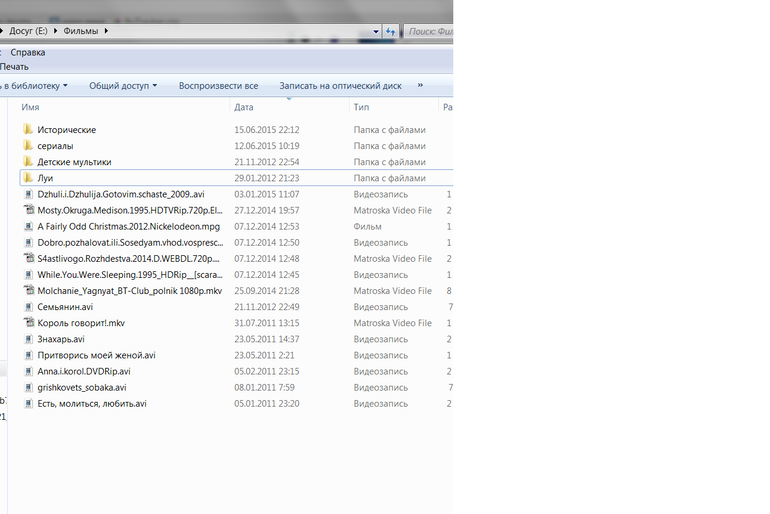Click the date 25.09.2014 21:28
Screen dimensions: 770x514
coord(267,291)
